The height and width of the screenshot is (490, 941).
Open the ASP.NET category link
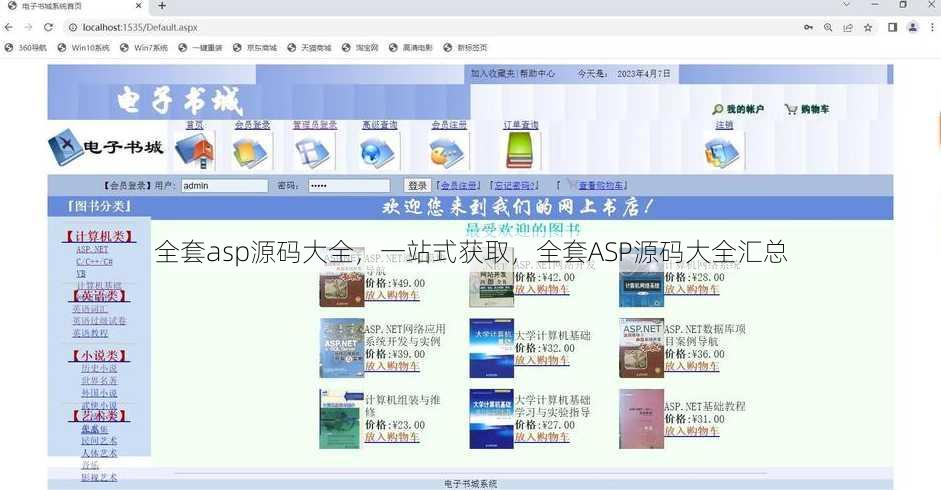(92, 249)
